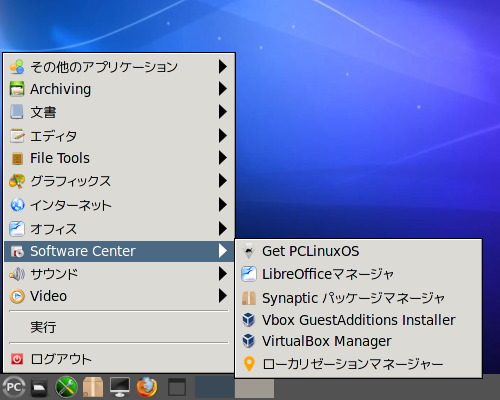Expand the その他のアプリケーション submenu arrow
500x400 pixels.
(x=223, y=67)
